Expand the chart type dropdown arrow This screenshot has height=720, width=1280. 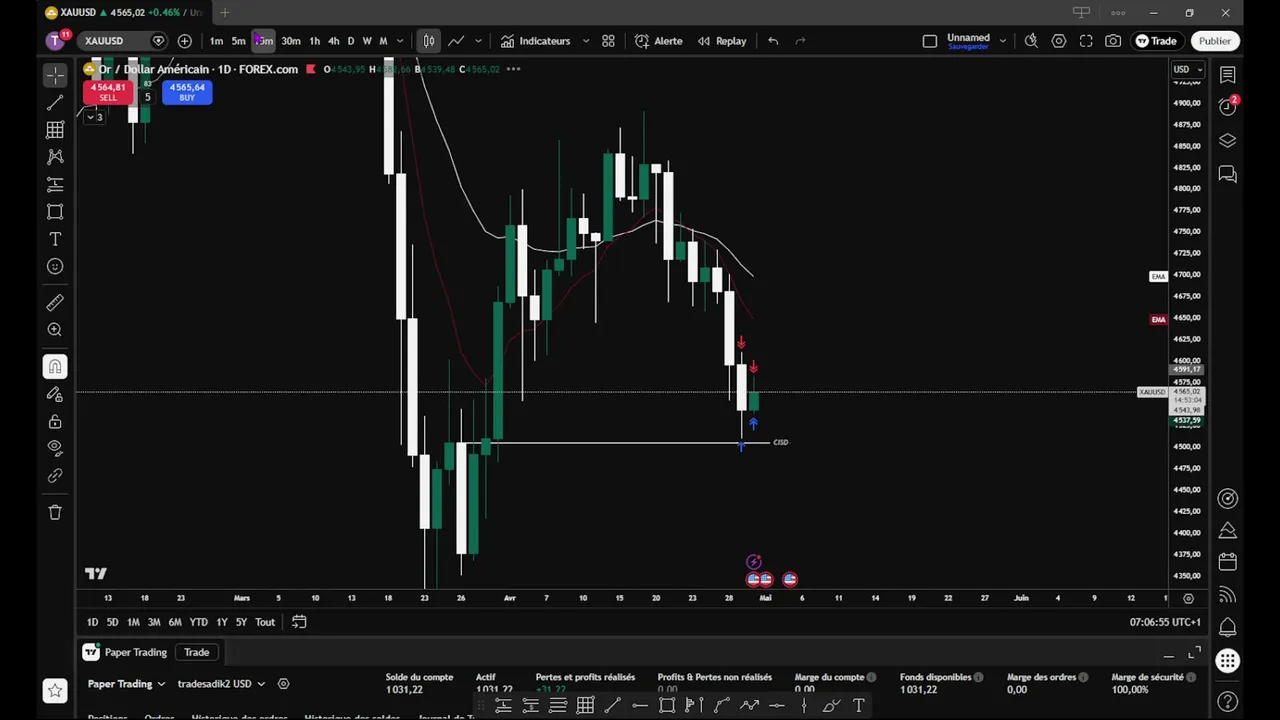click(478, 41)
